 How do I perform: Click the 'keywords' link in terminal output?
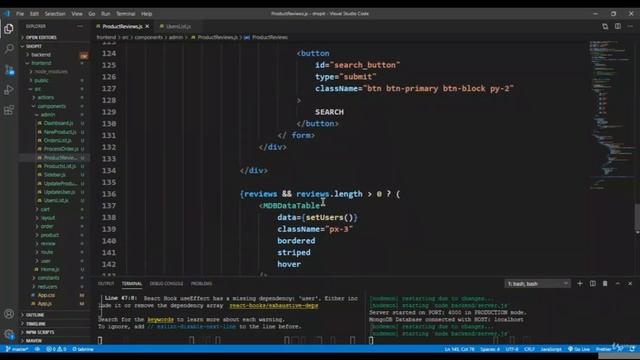point(160,320)
